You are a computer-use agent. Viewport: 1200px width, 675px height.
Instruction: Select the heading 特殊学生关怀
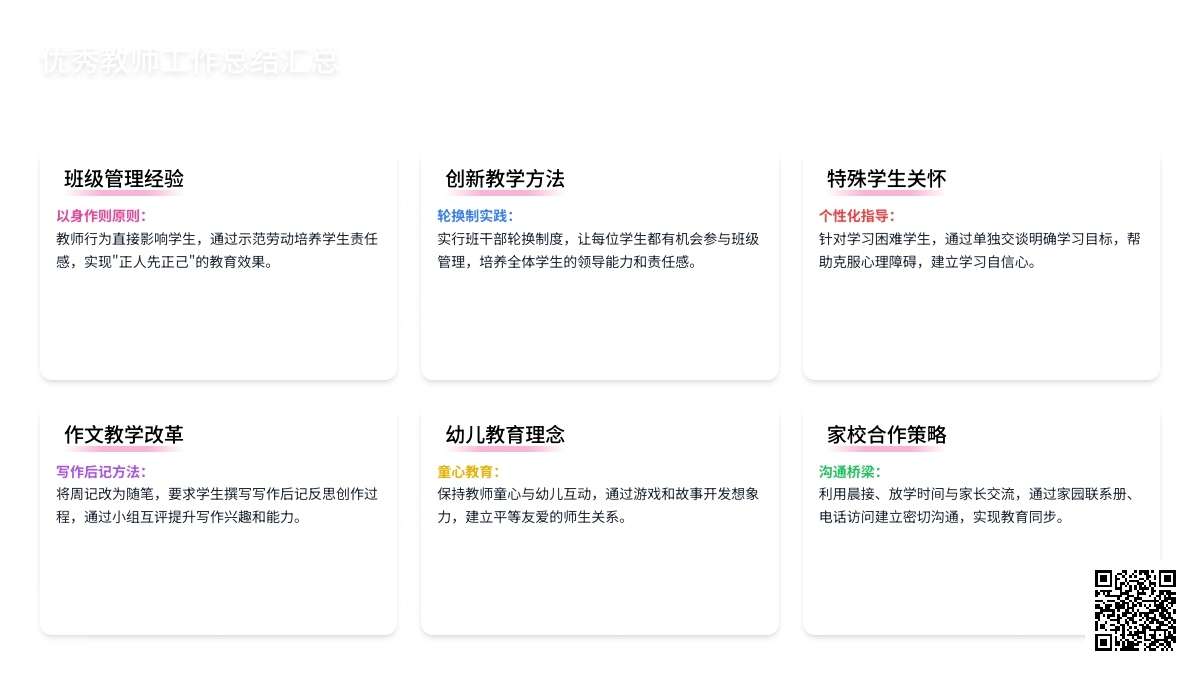tap(887, 179)
